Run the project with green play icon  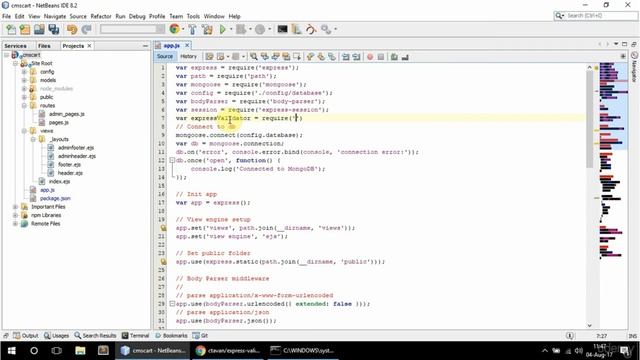click(222, 29)
